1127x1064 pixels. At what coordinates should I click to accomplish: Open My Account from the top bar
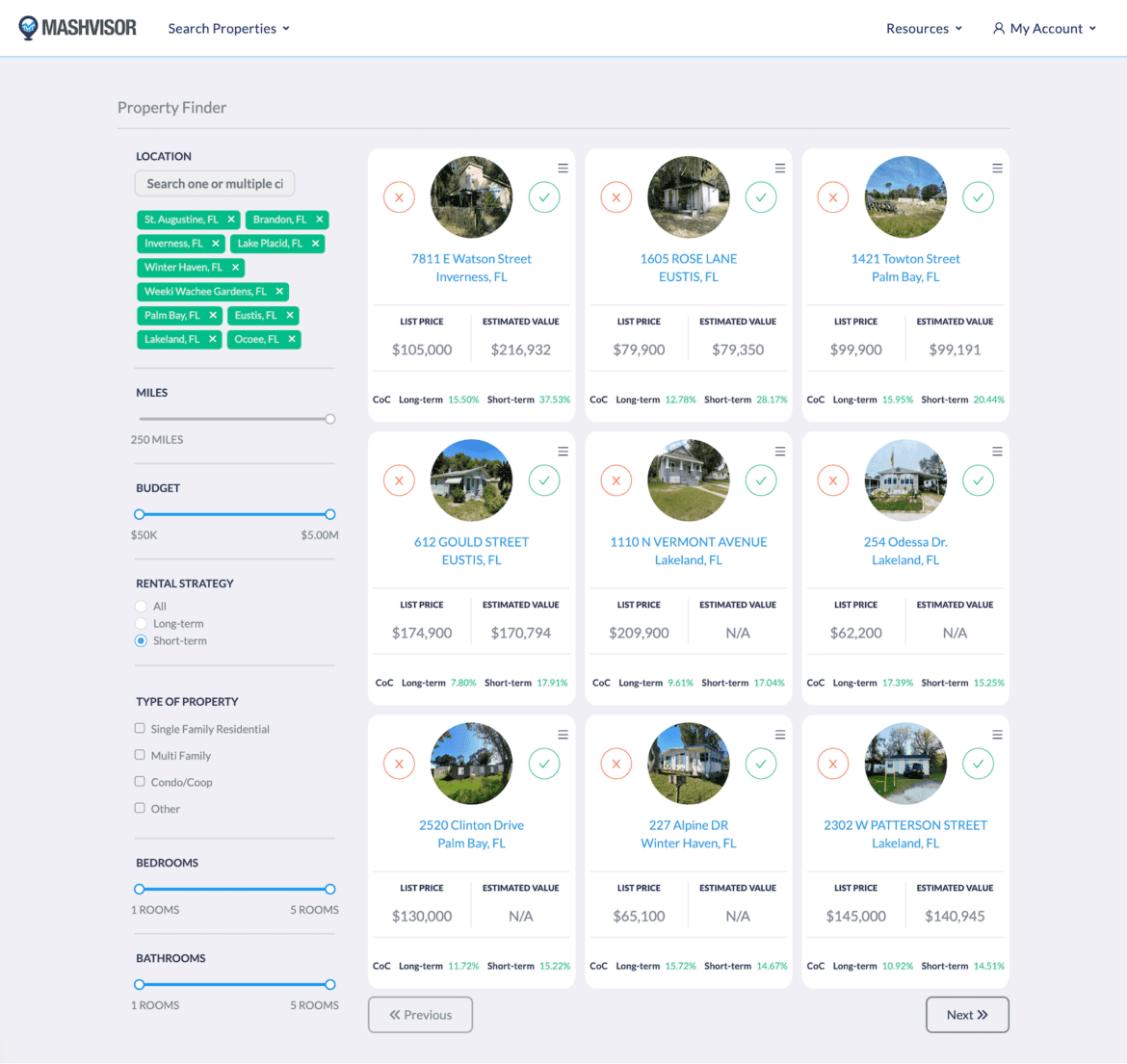(1044, 28)
